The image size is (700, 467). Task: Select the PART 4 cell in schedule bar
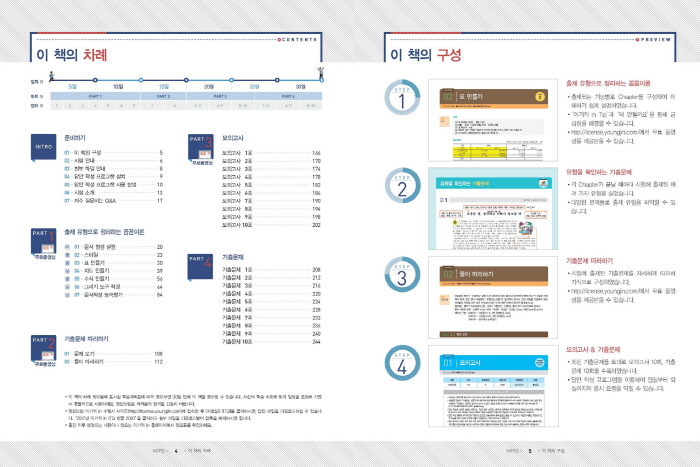(x=288, y=96)
